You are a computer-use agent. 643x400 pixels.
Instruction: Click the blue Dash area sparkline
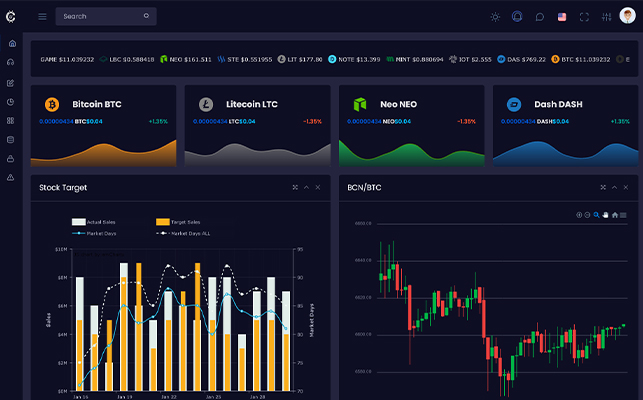tap(565, 154)
